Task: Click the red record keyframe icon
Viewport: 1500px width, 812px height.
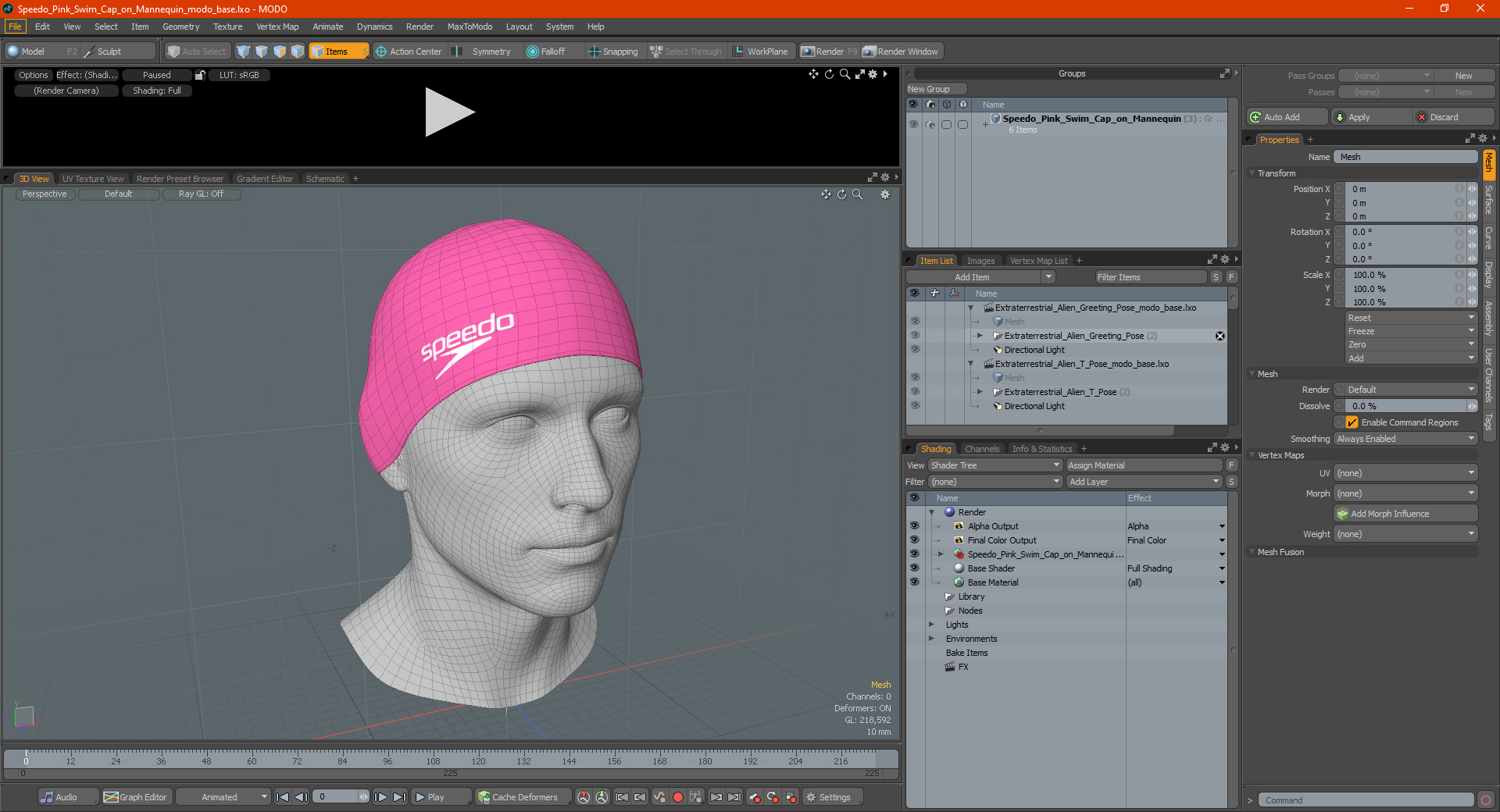Action: click(678, 797)
